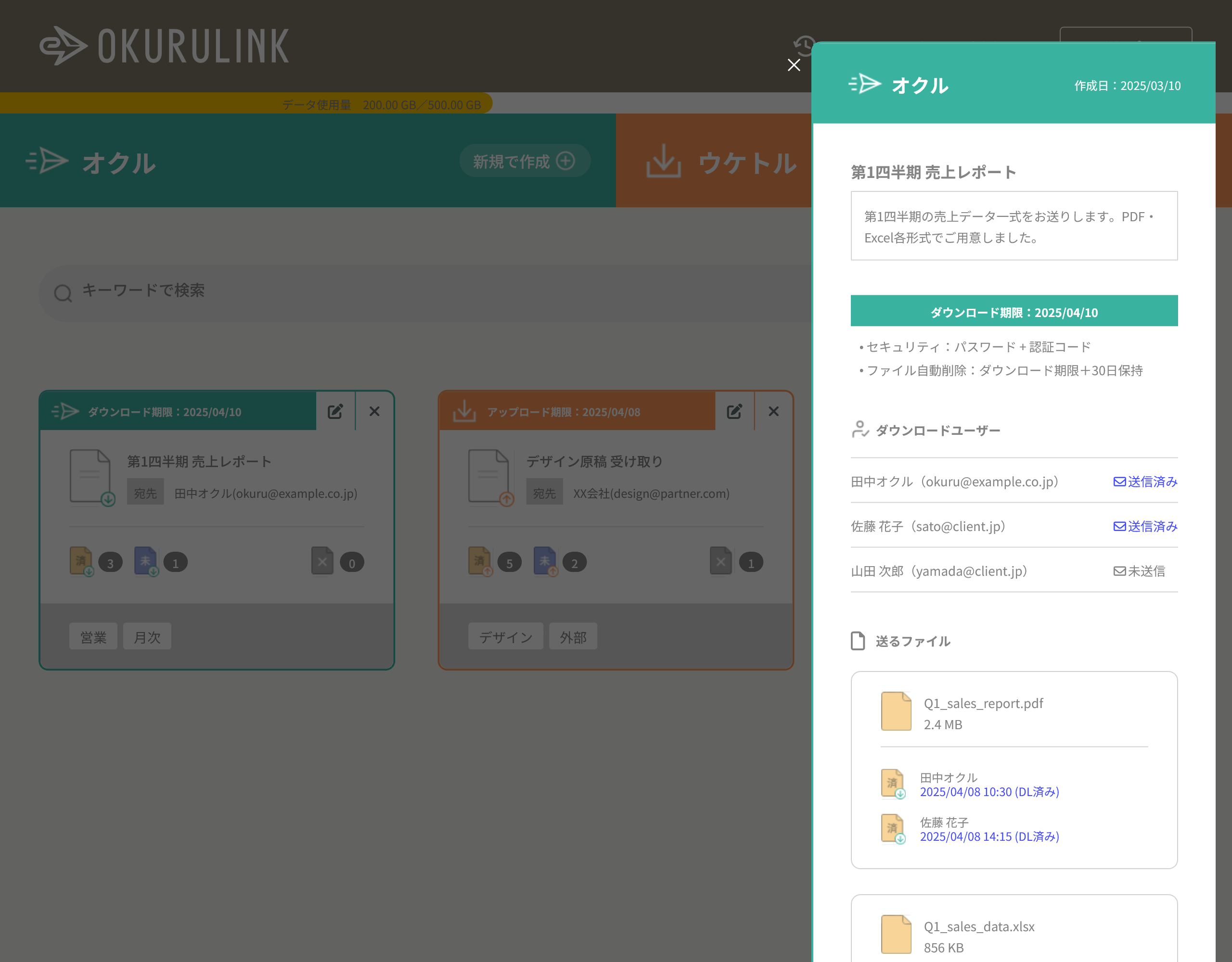Edit the design manuscript card with the pencil icon
Screen dimensions: 1232x962
coord(734,411)
